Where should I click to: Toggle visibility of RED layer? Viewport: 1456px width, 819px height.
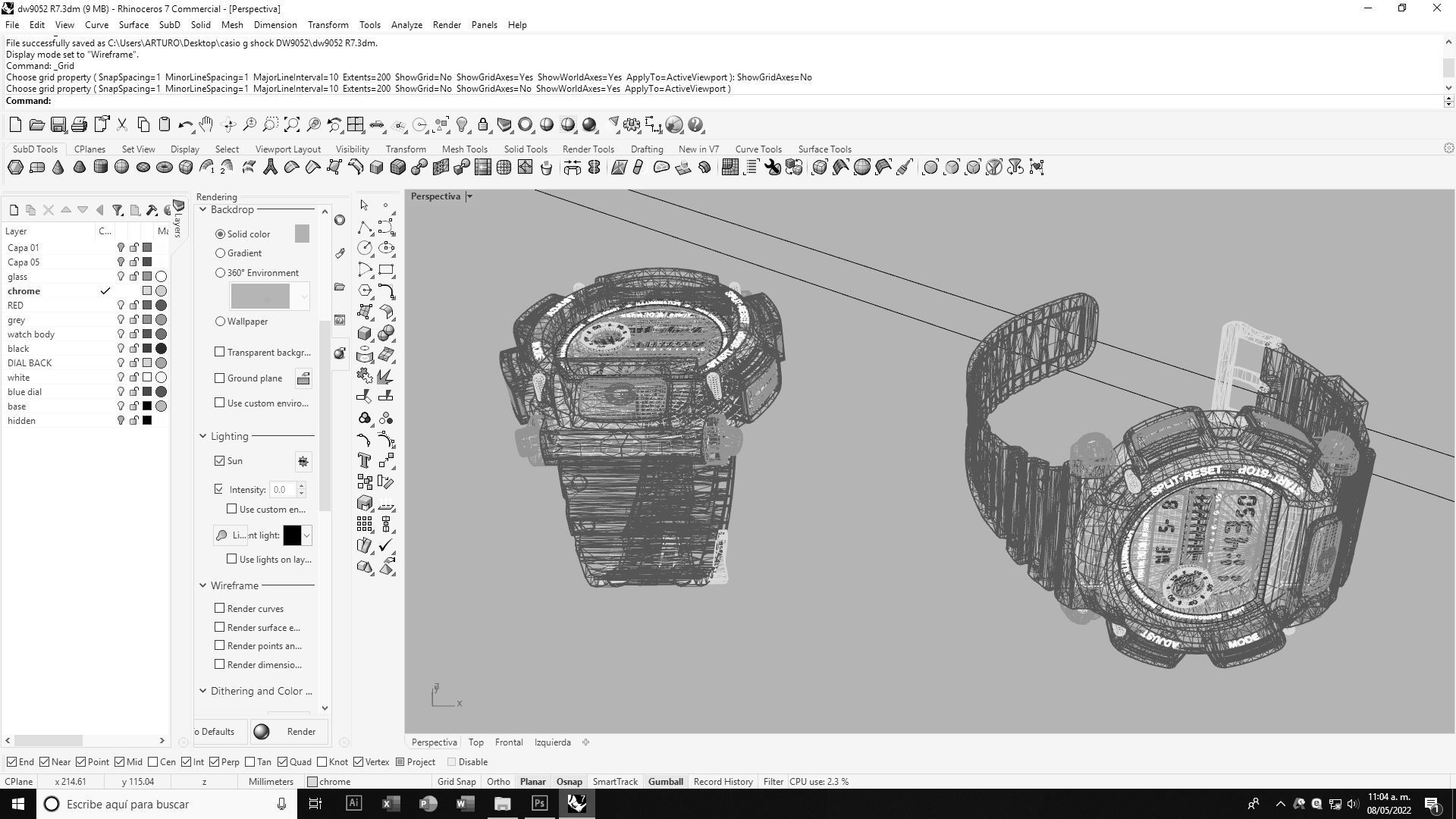pyautogui.click(x=120, y=306)
